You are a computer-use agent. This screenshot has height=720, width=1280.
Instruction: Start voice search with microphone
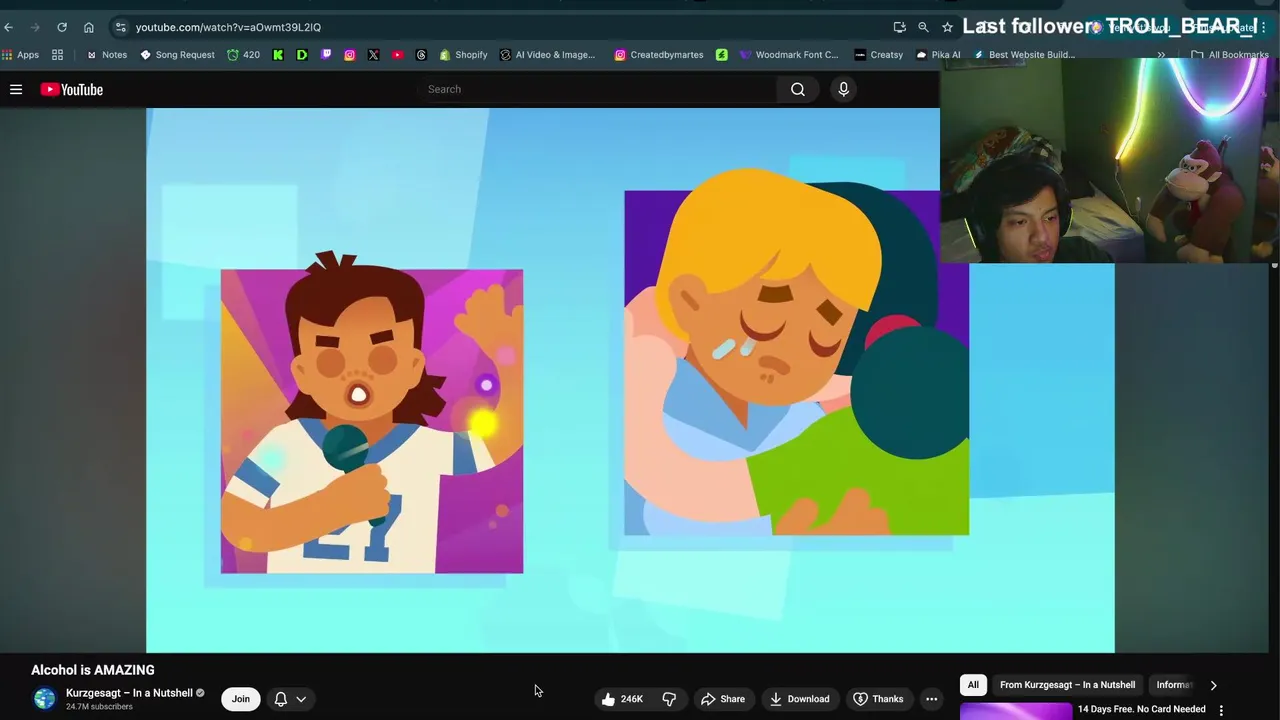coord(843,90)
